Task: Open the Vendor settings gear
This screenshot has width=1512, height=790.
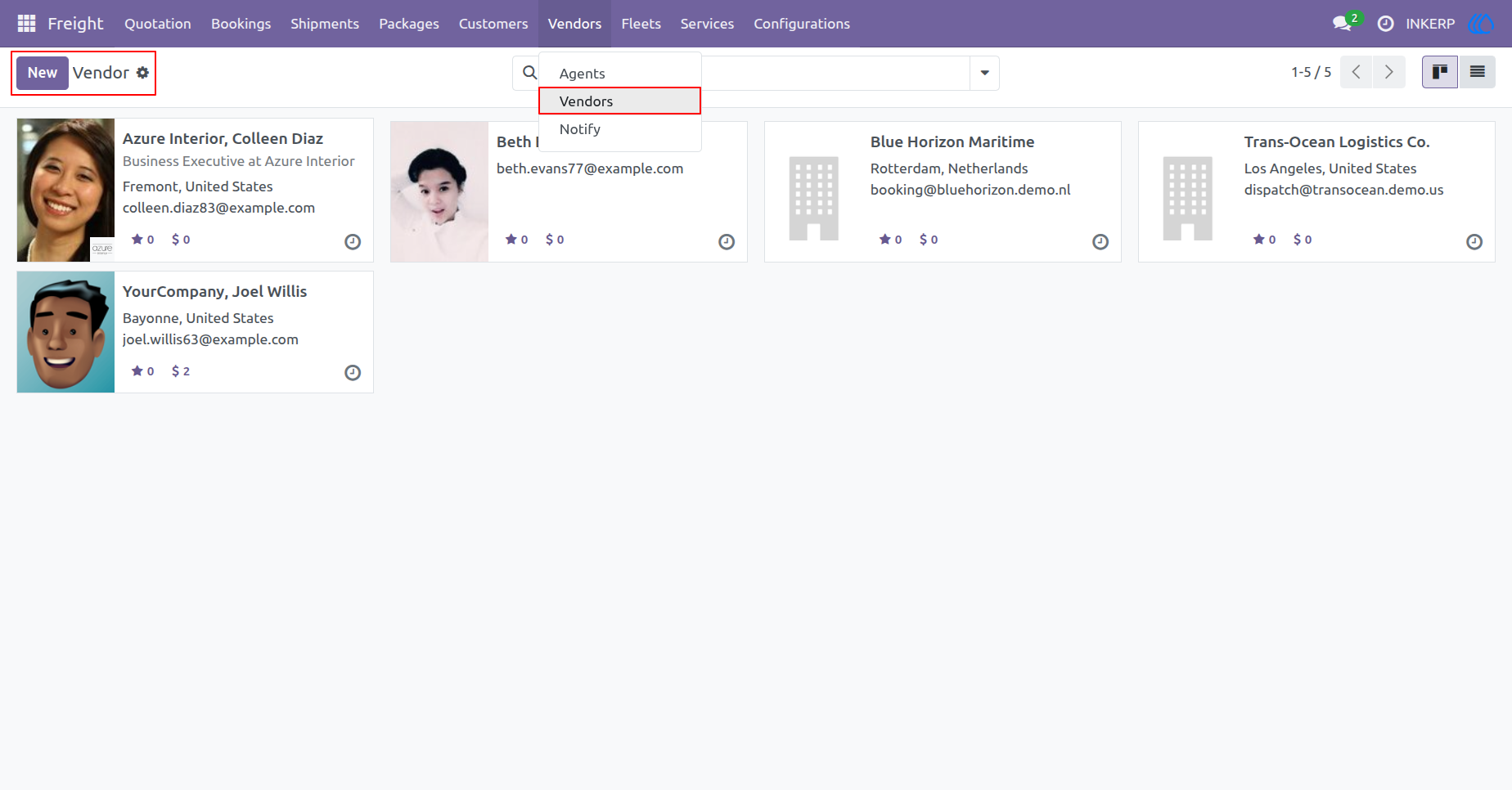Action: click(142, 73)
